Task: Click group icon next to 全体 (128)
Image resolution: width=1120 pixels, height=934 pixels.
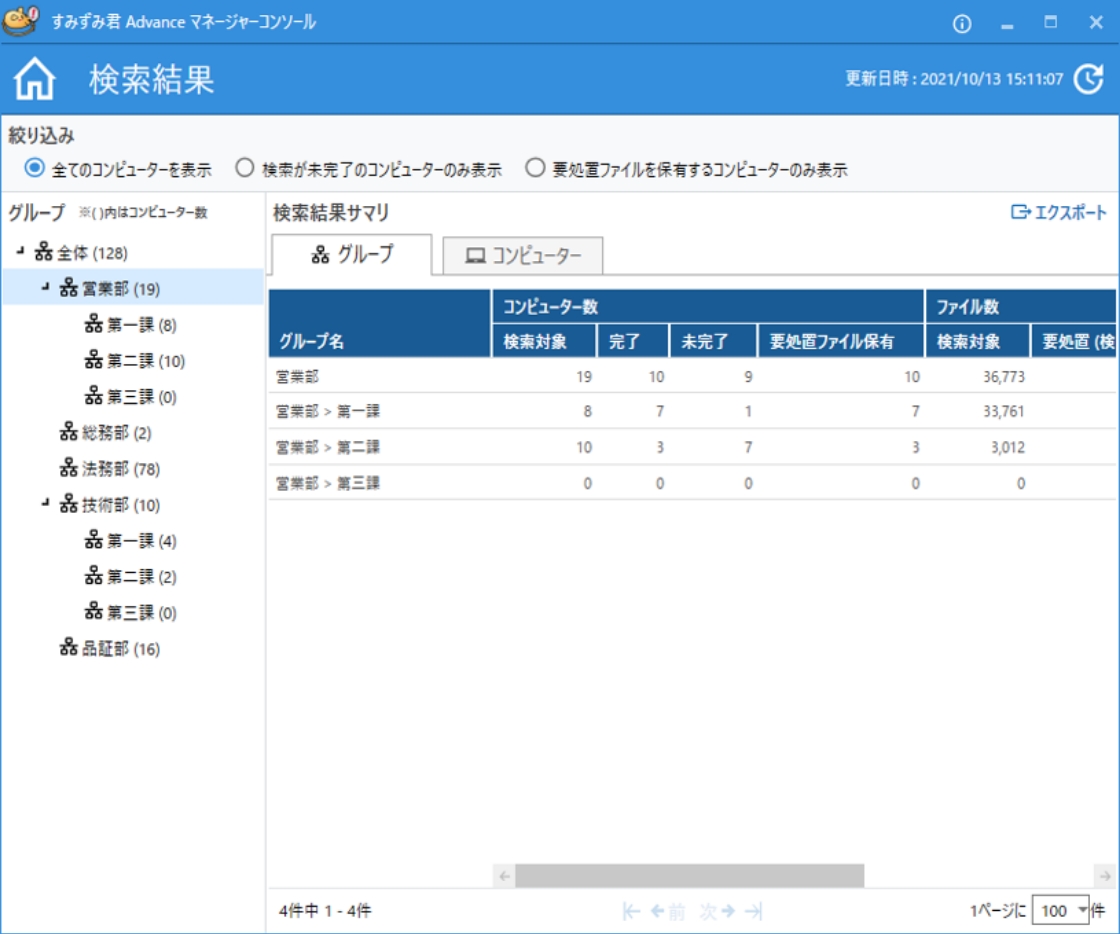Action: pos(44,252)
